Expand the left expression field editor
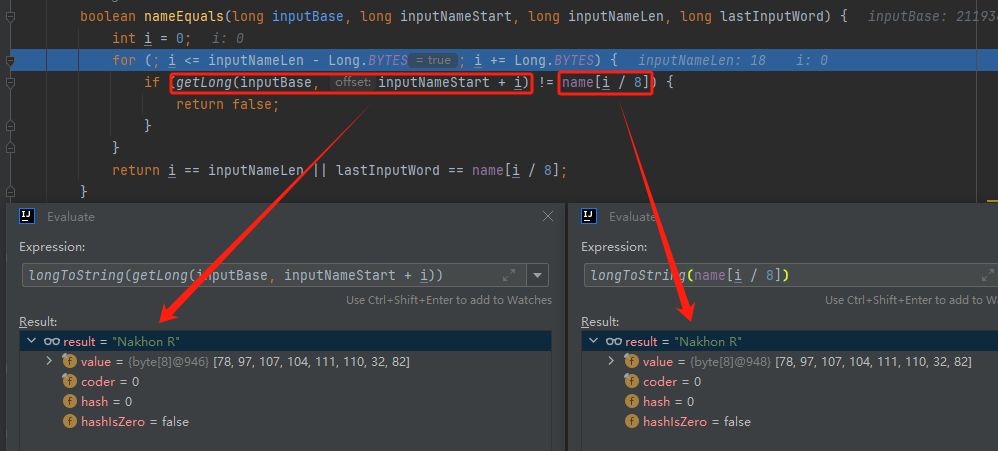 (x=509, y=275)
